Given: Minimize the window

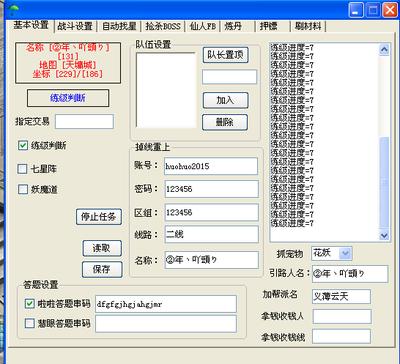Looking at the screenshot, I should 356,10.
